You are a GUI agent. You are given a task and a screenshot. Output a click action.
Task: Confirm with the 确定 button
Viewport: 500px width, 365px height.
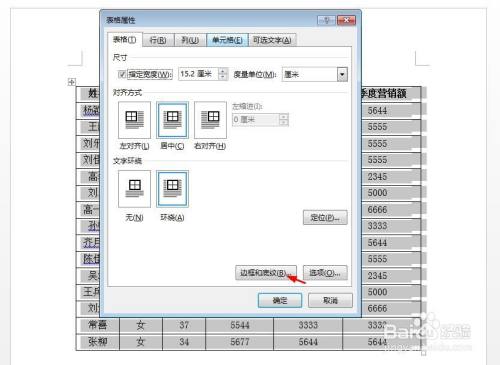click(280, 300)
